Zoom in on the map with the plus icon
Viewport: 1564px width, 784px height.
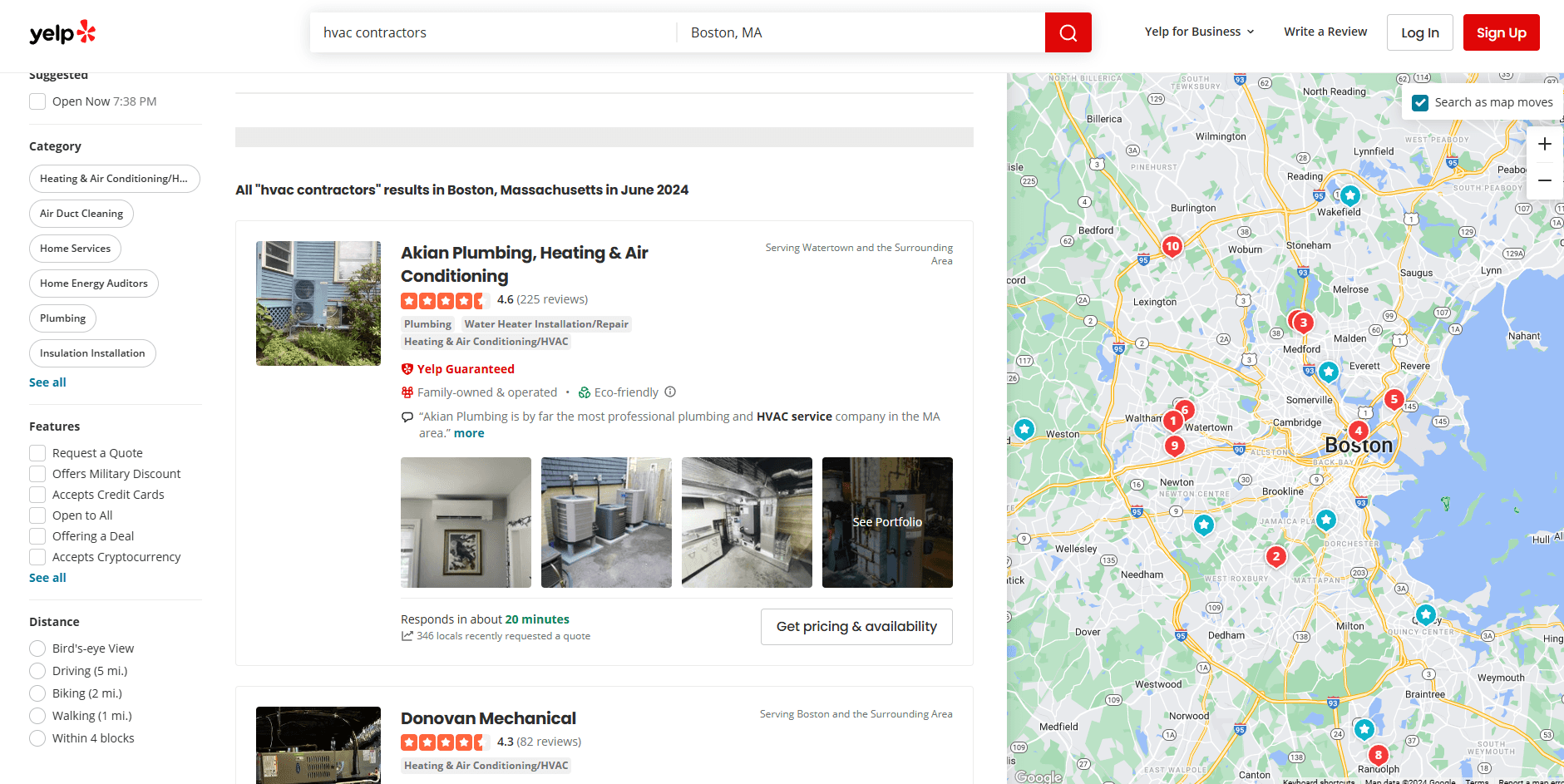1544,143
